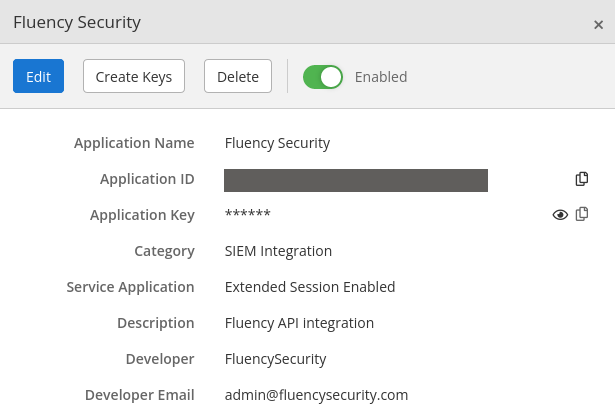Close the Fluency Security dialog
Screen dimensions: 615x415
598,25
